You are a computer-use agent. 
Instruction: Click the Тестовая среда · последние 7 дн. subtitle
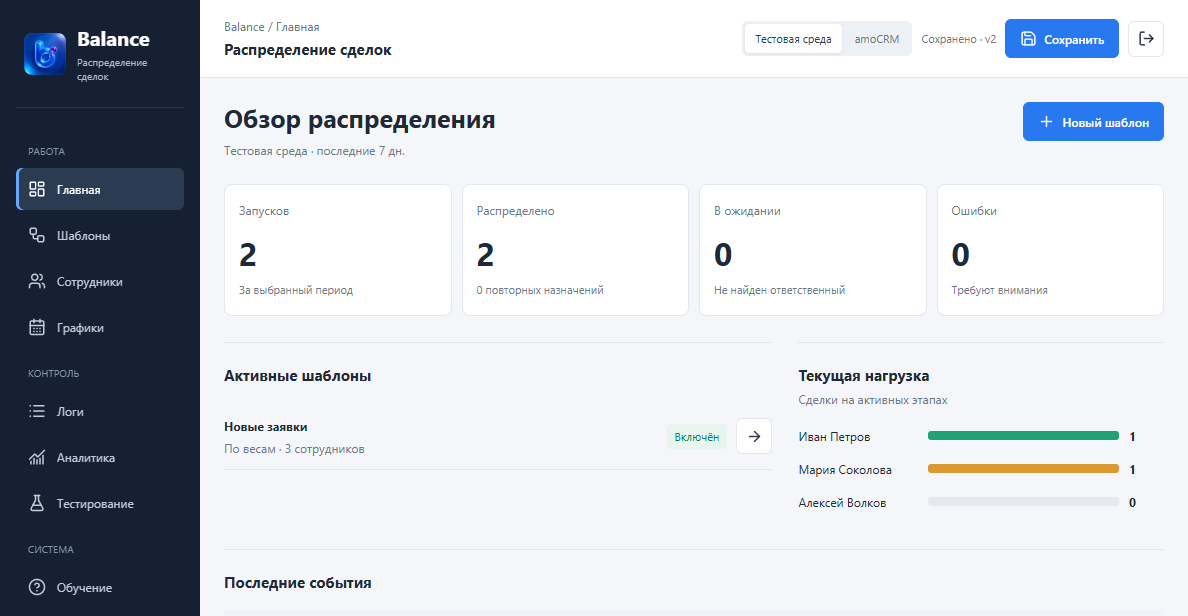coord(314,151)
